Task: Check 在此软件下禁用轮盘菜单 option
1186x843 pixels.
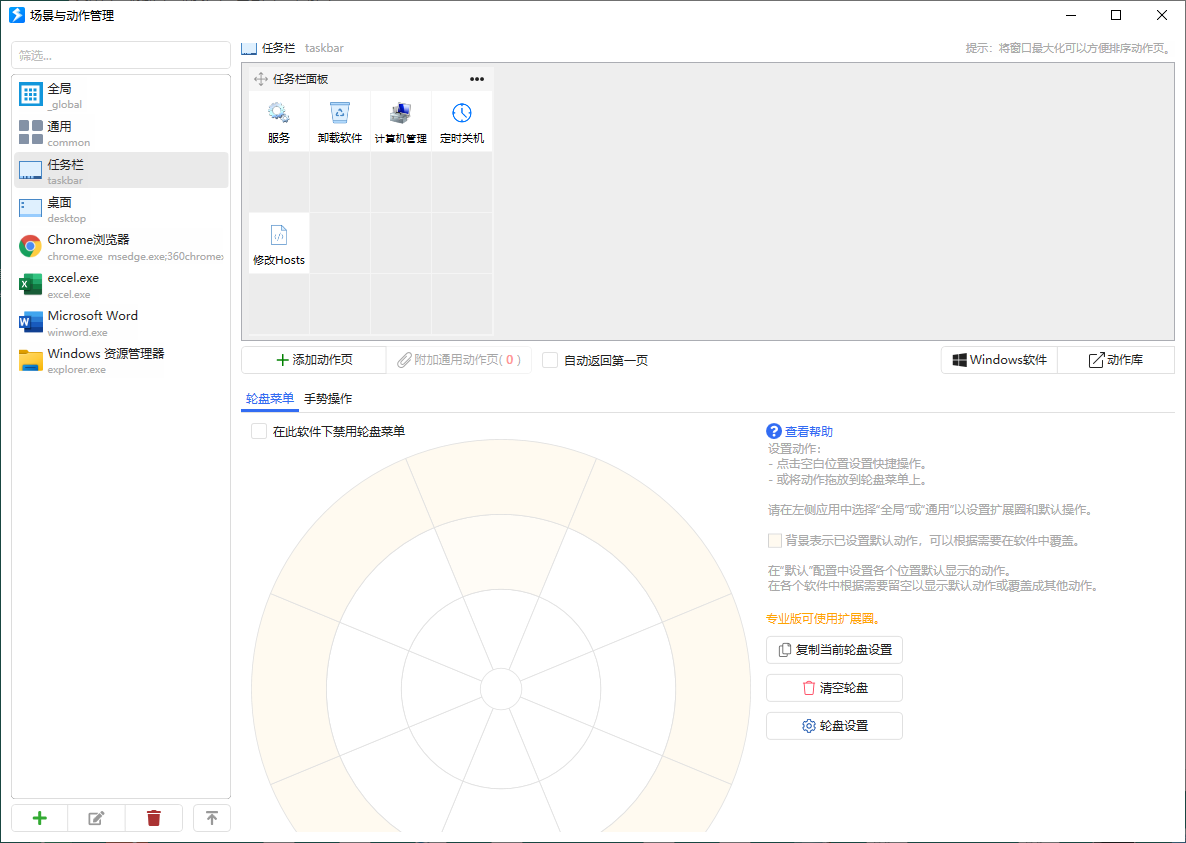Action: tap(259, 431)
